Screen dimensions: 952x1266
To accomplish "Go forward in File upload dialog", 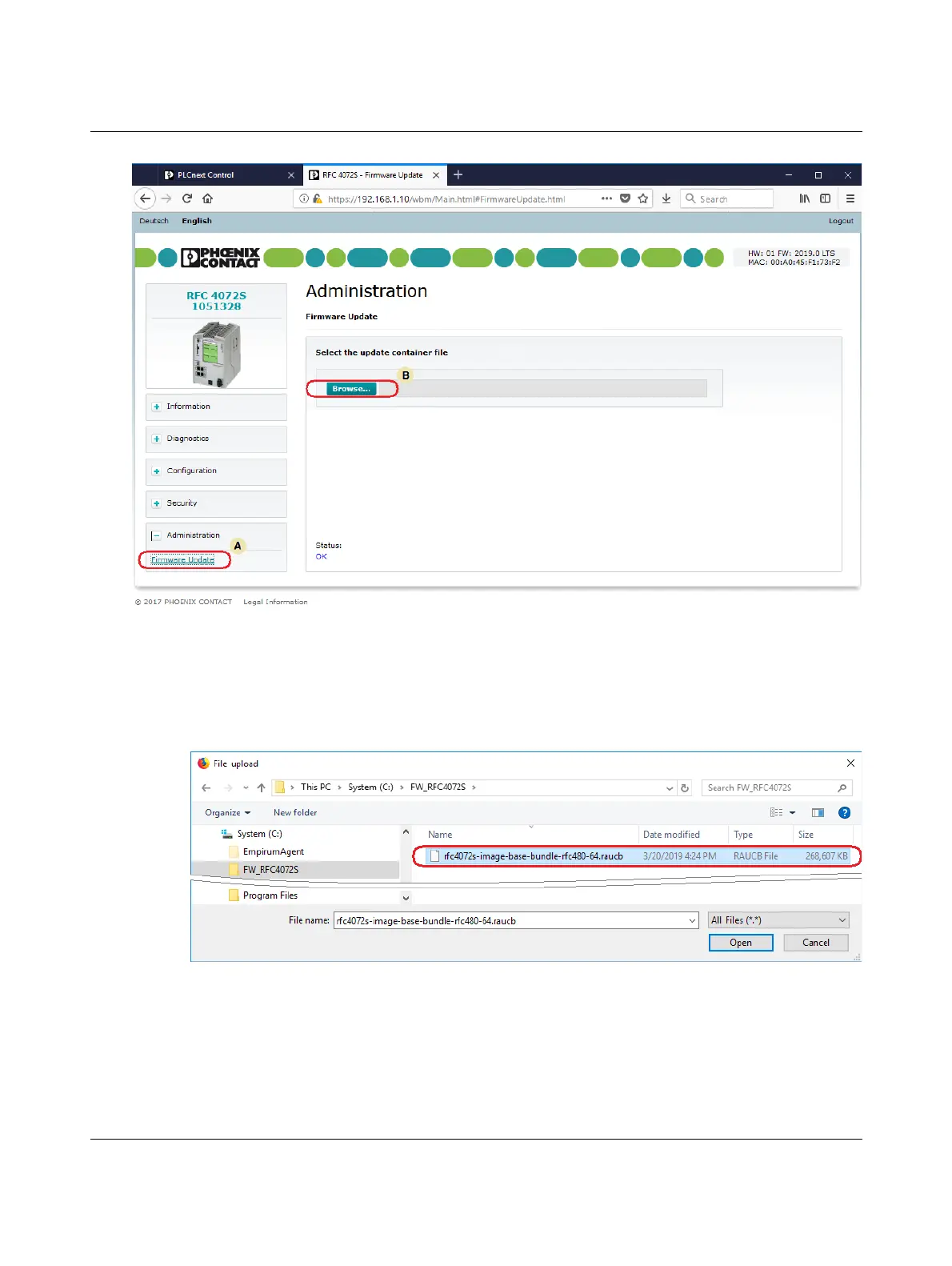I will (228, 787).
